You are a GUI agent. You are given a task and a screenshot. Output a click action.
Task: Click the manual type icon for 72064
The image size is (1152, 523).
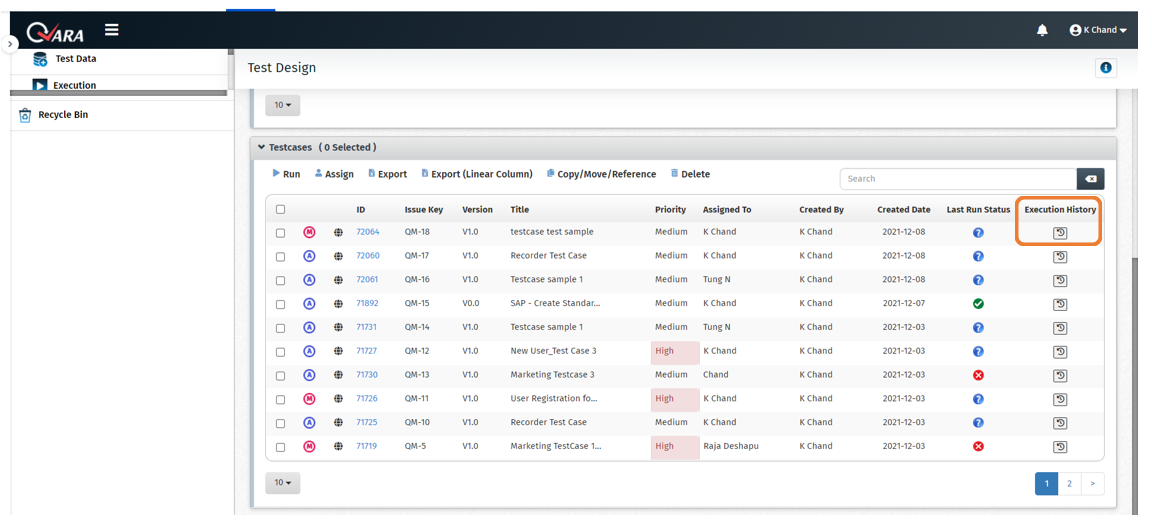(x=309, y=232)
